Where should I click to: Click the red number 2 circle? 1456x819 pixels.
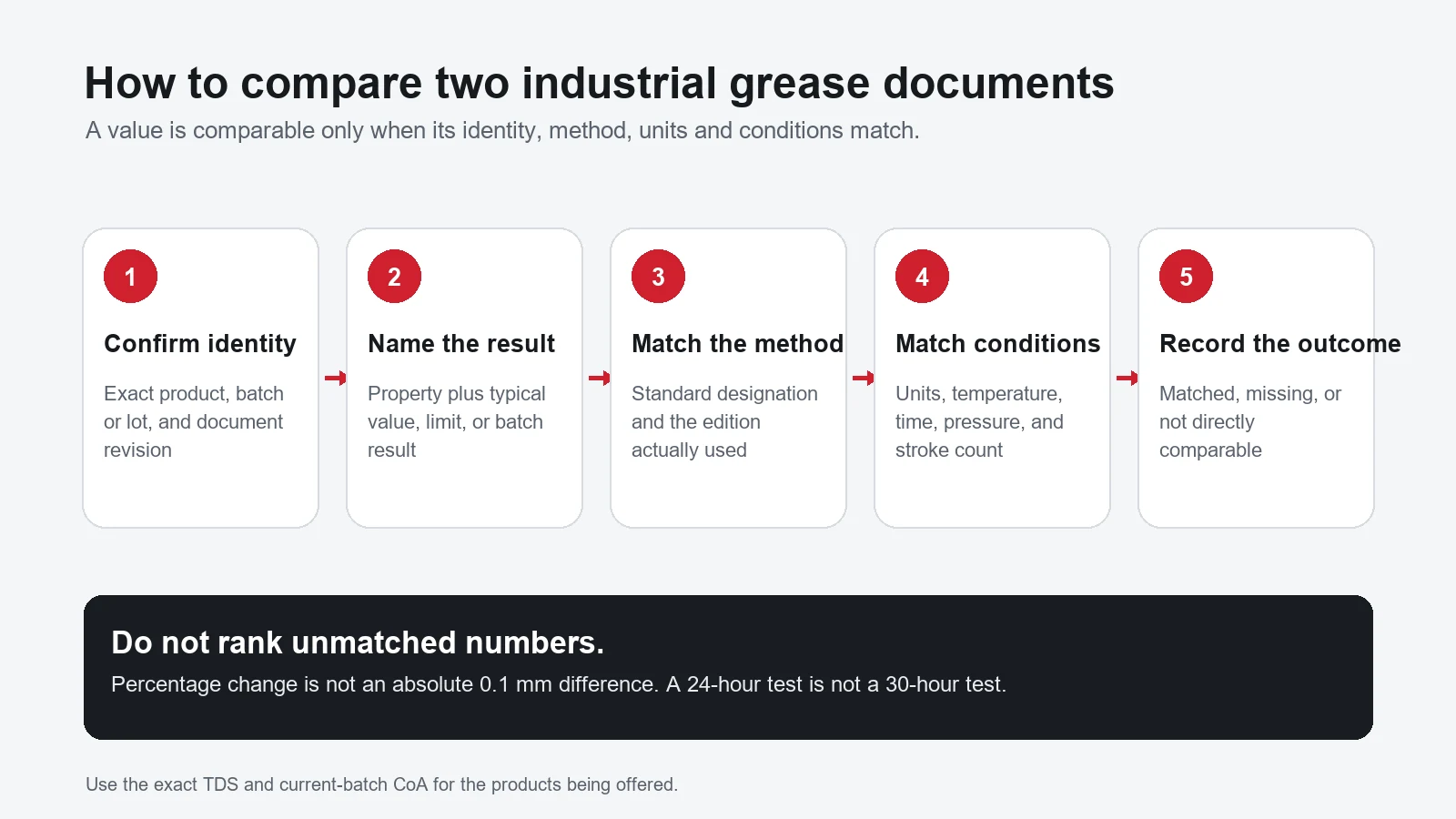tap(394, 276)
